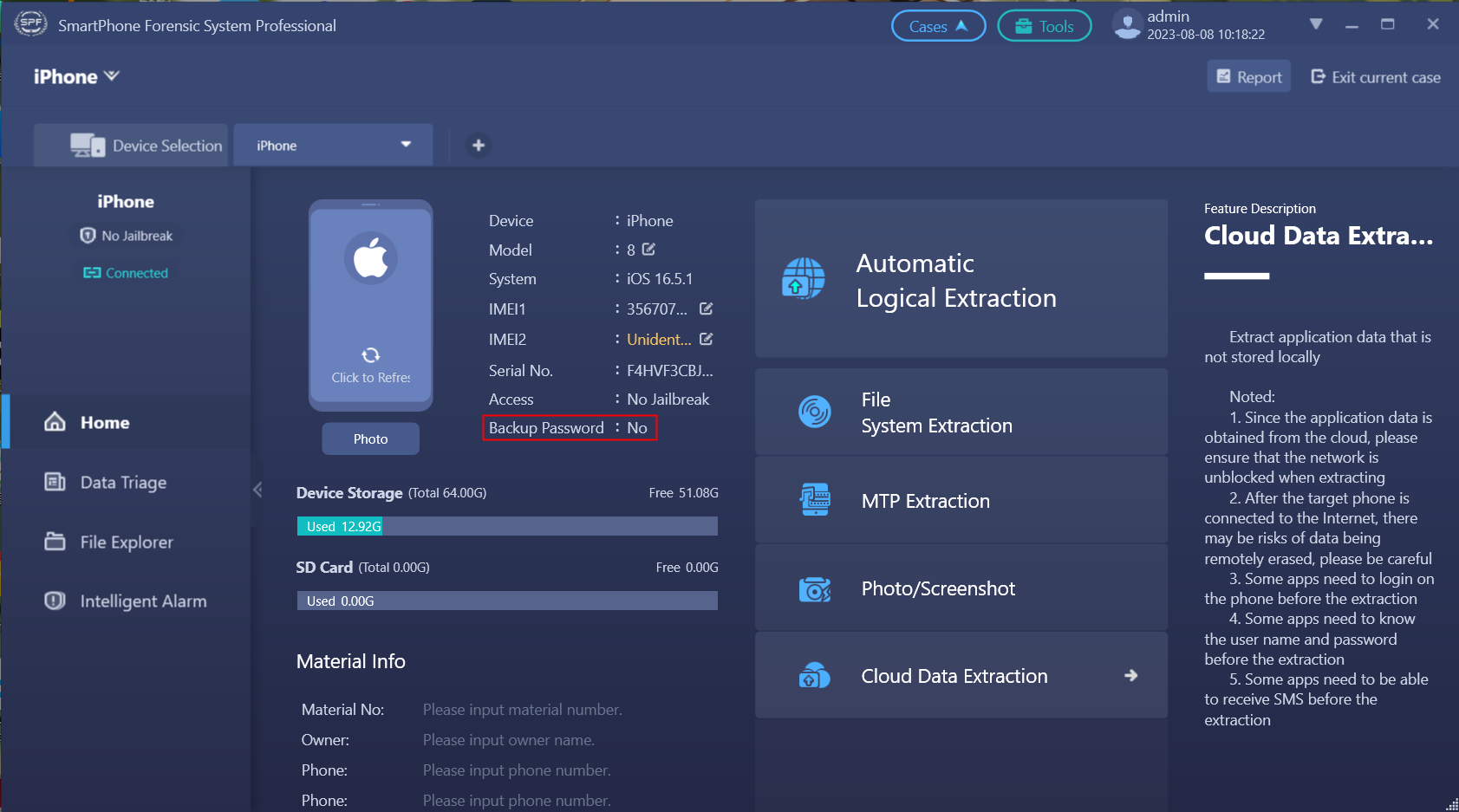Start Automatic Logical Extraction

pyautogui.click(x=961, y=278)
